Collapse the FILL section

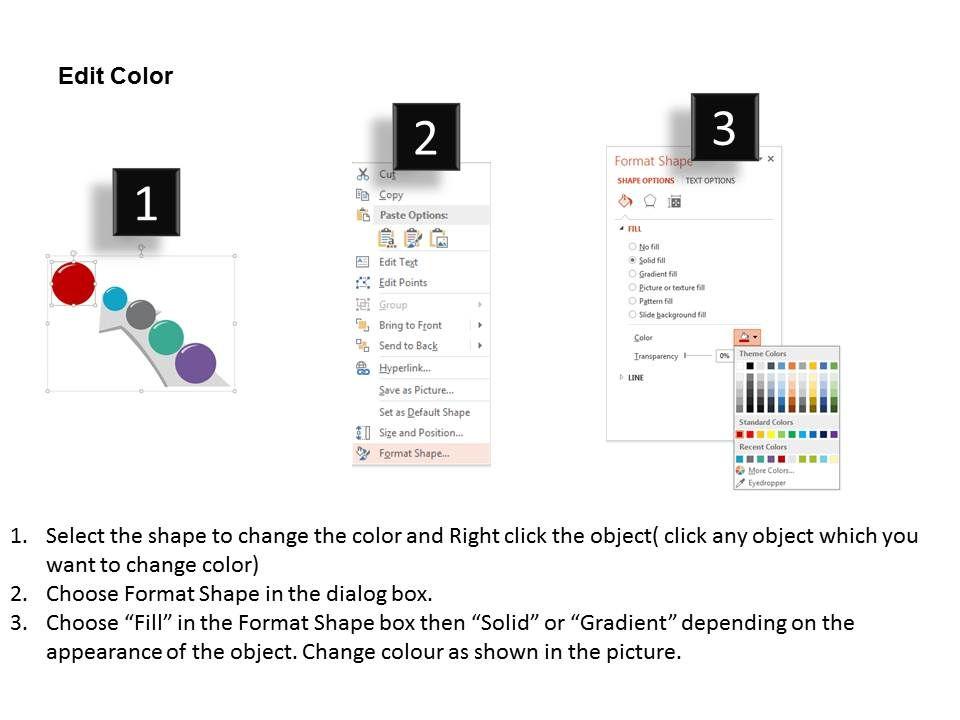(x=621, y=229)
